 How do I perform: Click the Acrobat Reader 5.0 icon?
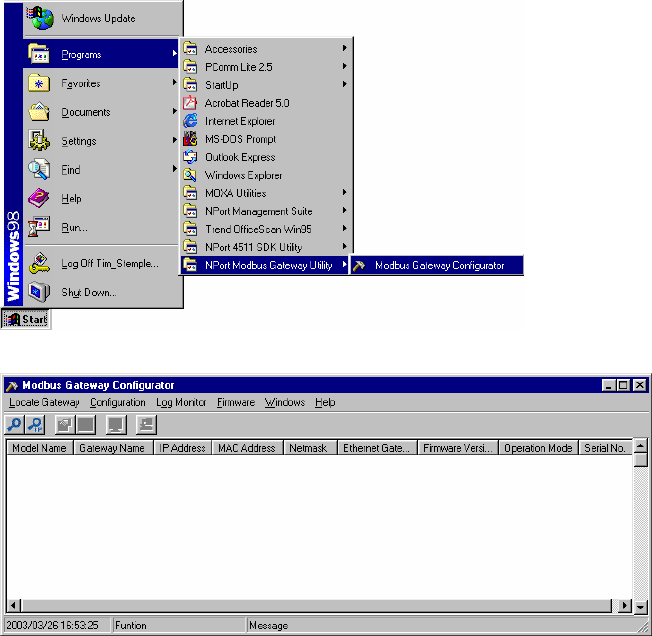(190, 103)
